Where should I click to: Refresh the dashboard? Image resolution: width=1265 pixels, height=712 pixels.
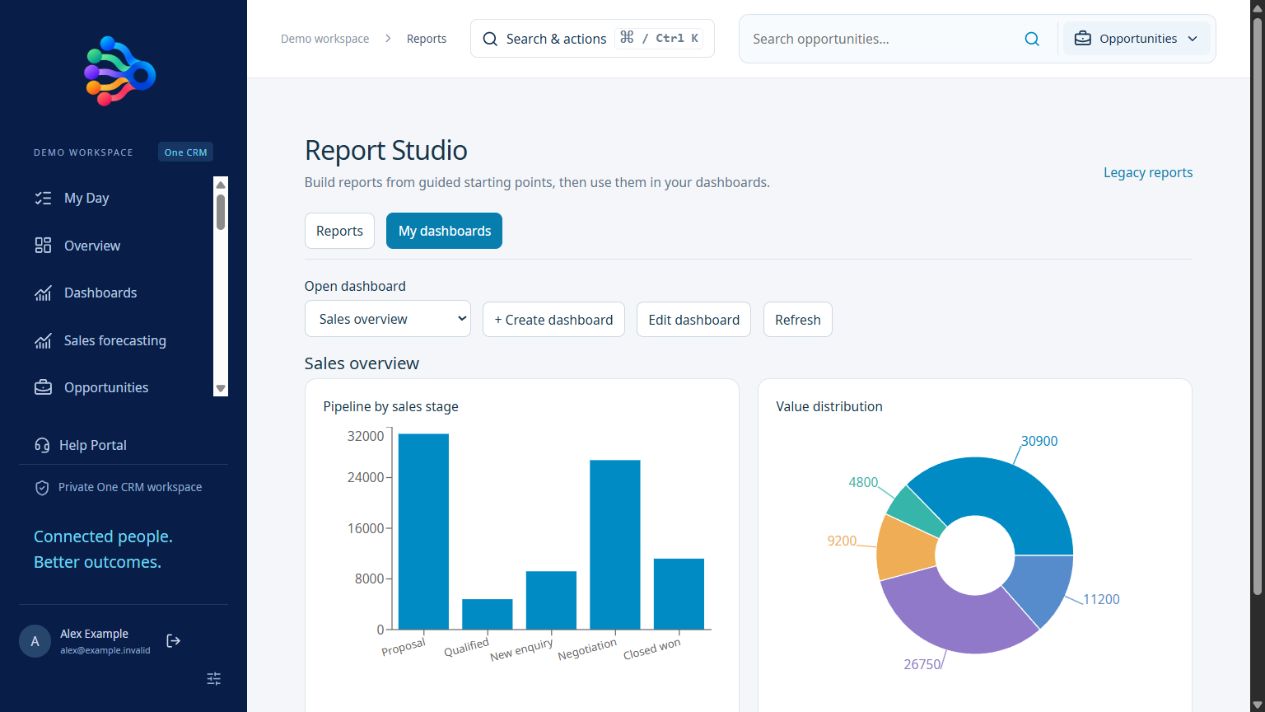798,320
